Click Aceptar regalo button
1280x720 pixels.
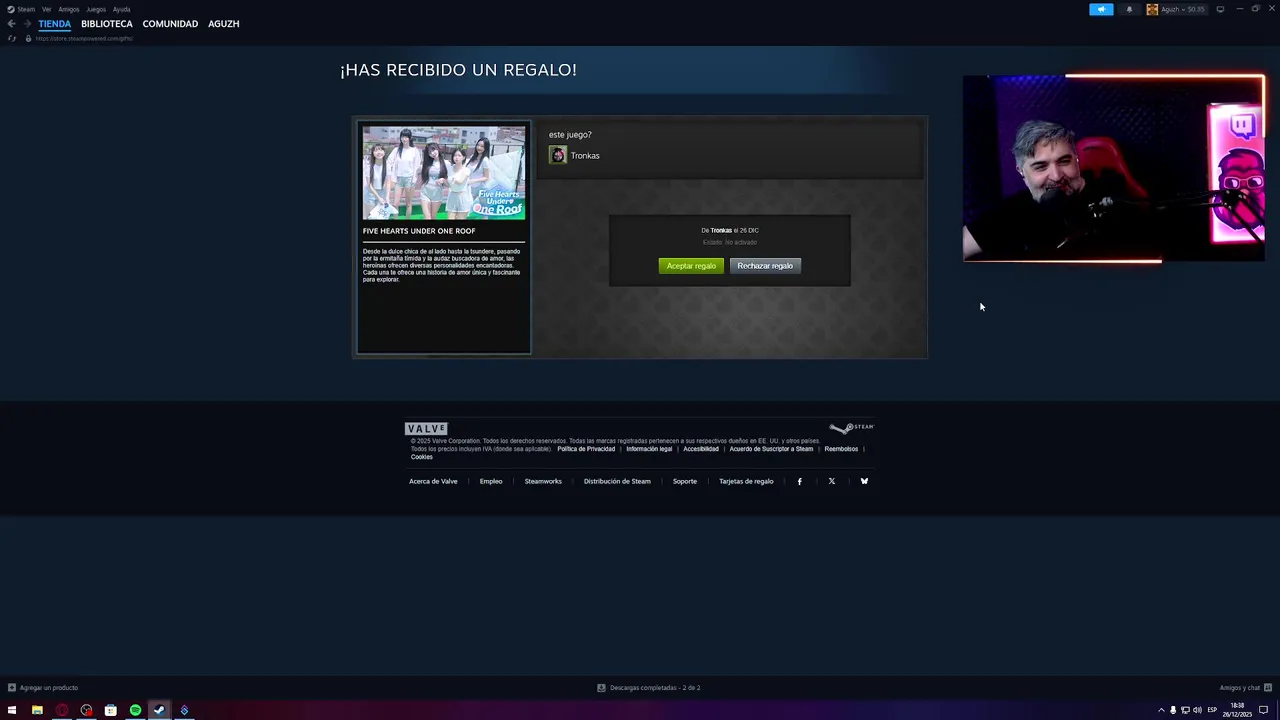pos(691,266)
